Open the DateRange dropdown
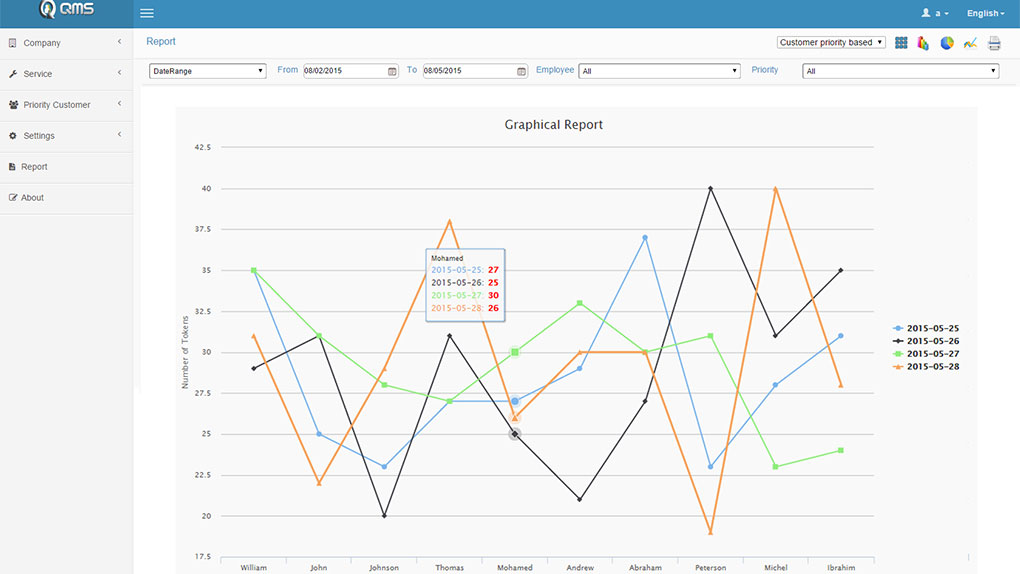Image resolution: width=1020 pixels, height=574 pixels. click(207, 71)
